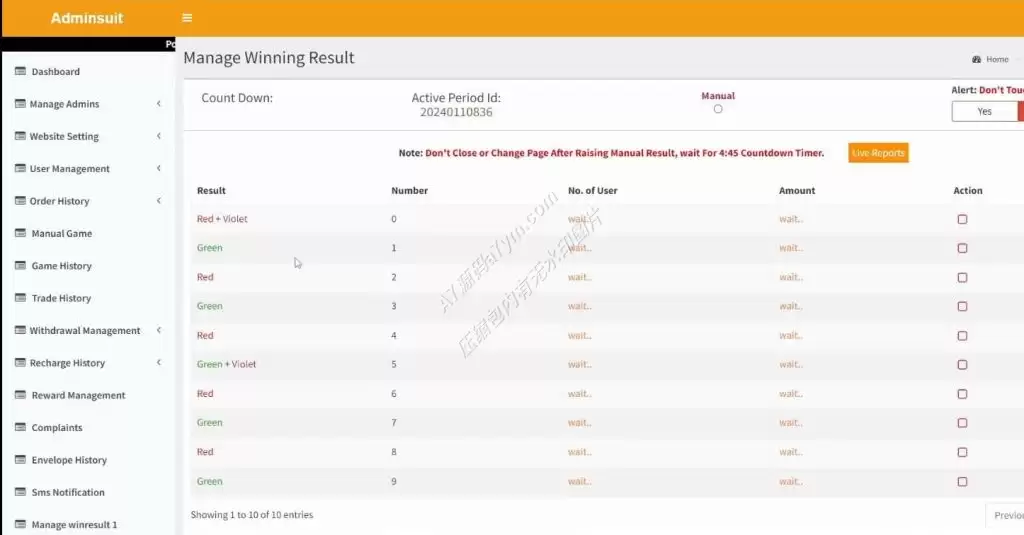Check the action box for number 0
The width and height of the screenshot is (1024, 535).
coord(962,219)
